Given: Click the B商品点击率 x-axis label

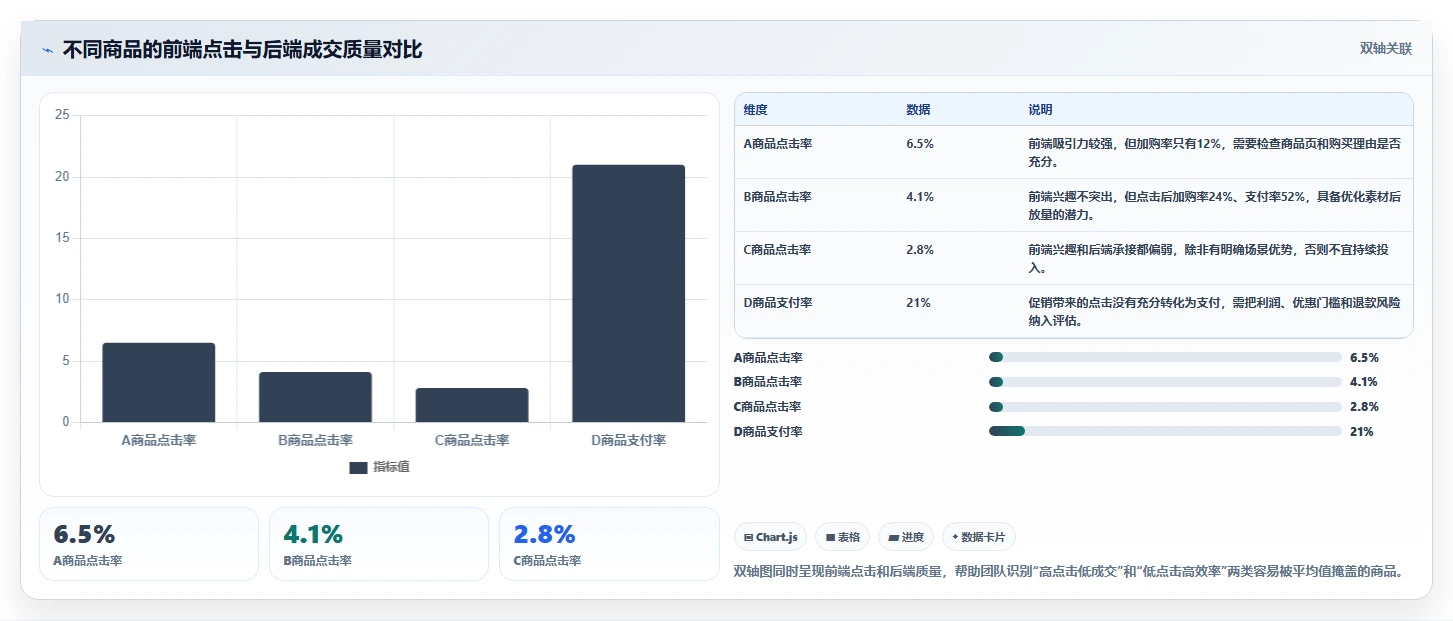Looking at the screenshot, I should point(315,440).
